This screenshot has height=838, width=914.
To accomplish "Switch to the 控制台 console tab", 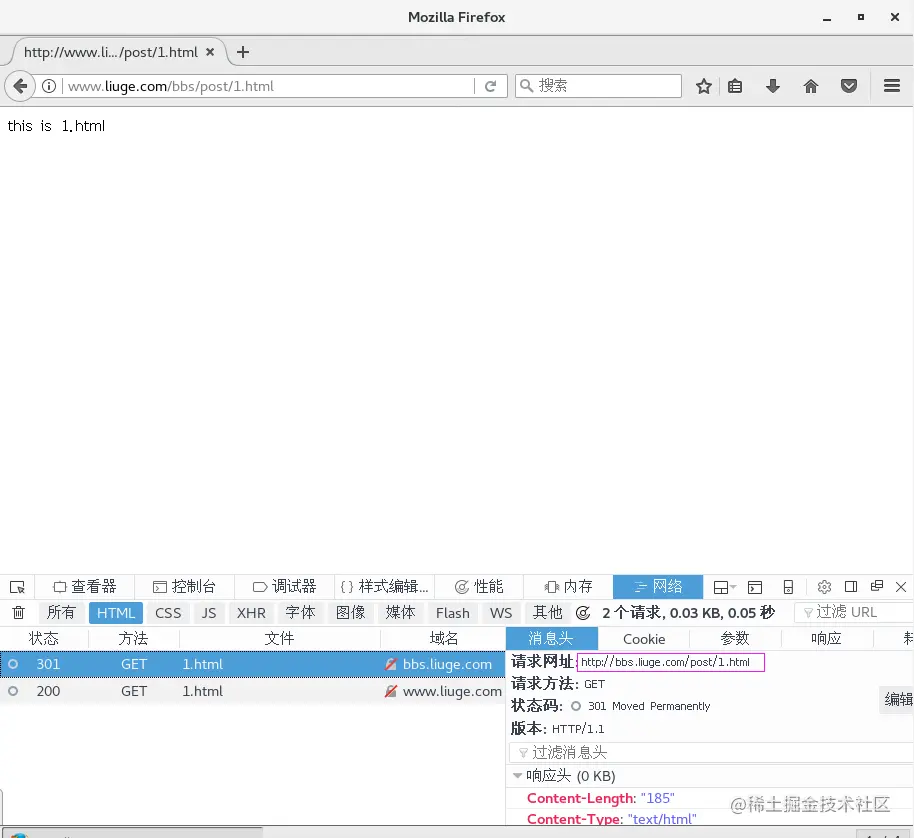I will (185, 587).
